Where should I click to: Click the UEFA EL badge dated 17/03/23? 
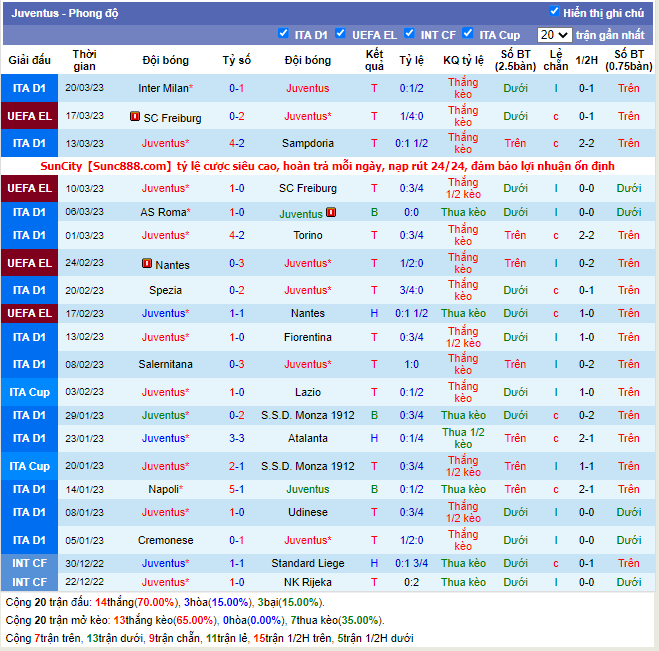pos(29,117)
